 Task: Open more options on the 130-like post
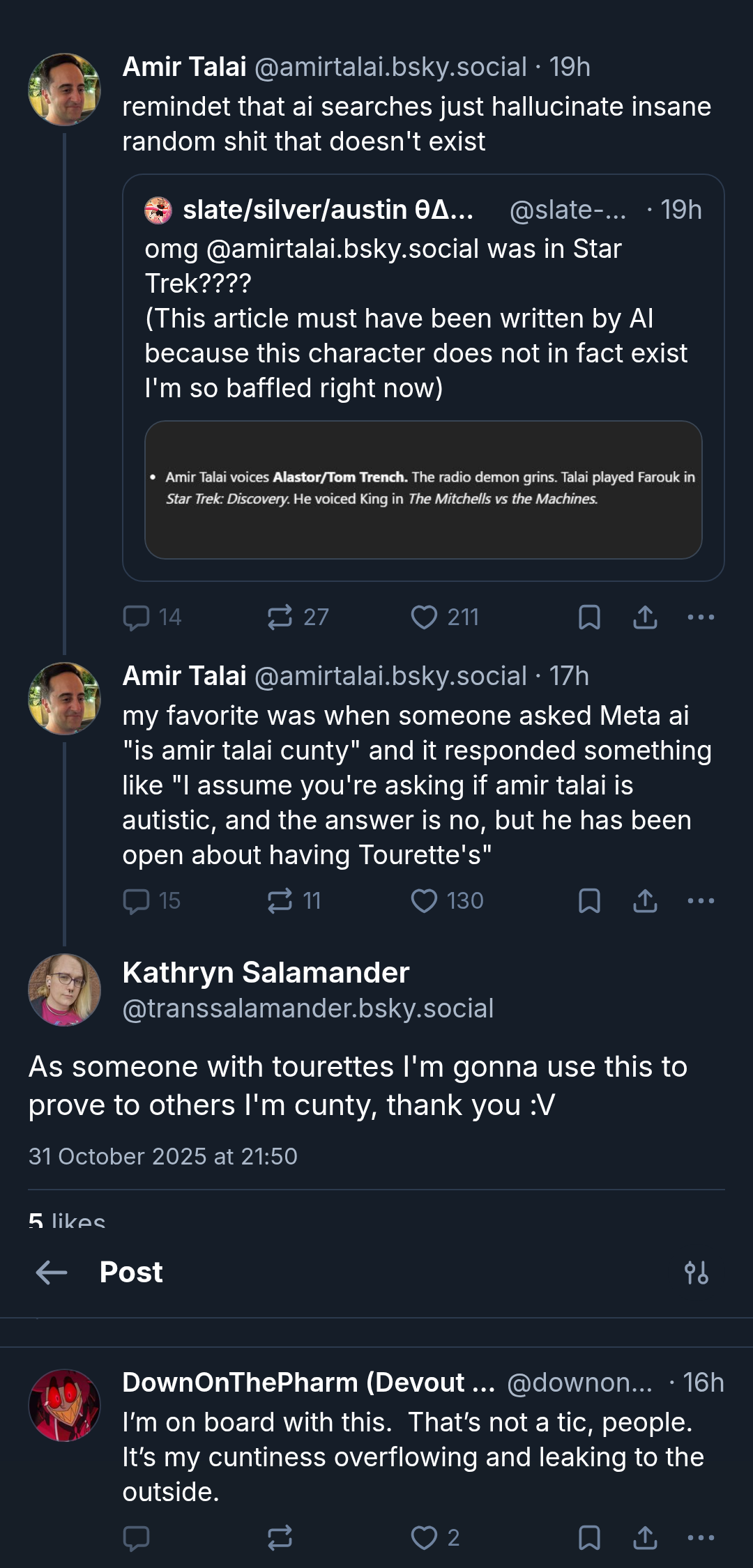pos(701,901)
